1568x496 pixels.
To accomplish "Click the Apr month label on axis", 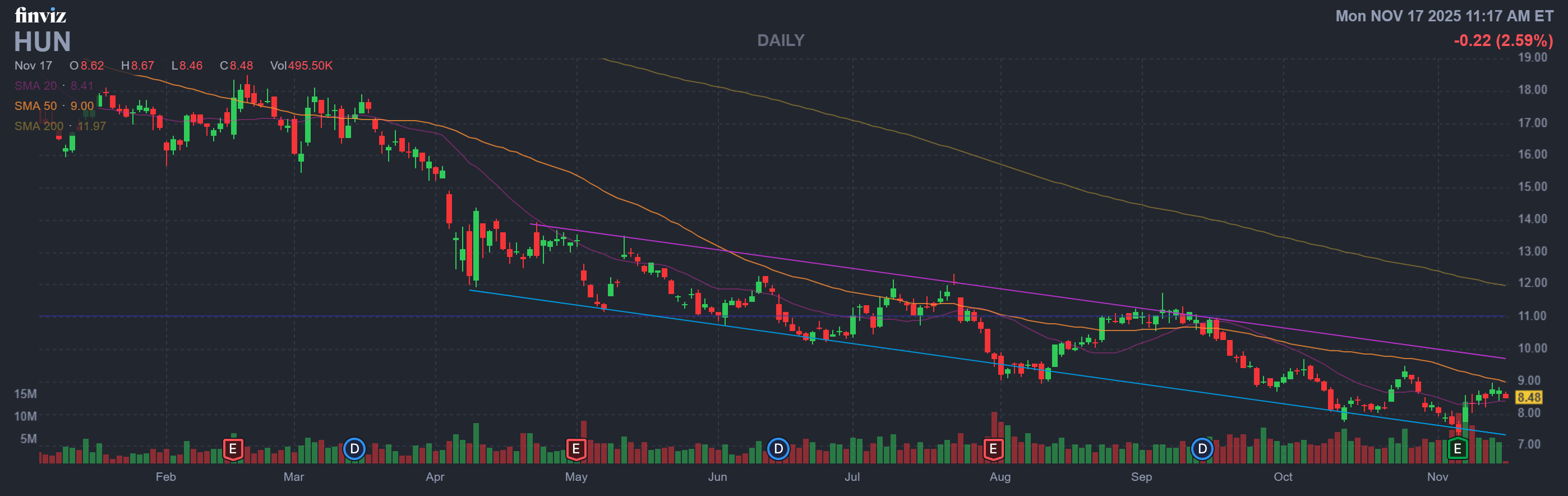I will coord(435,476).
